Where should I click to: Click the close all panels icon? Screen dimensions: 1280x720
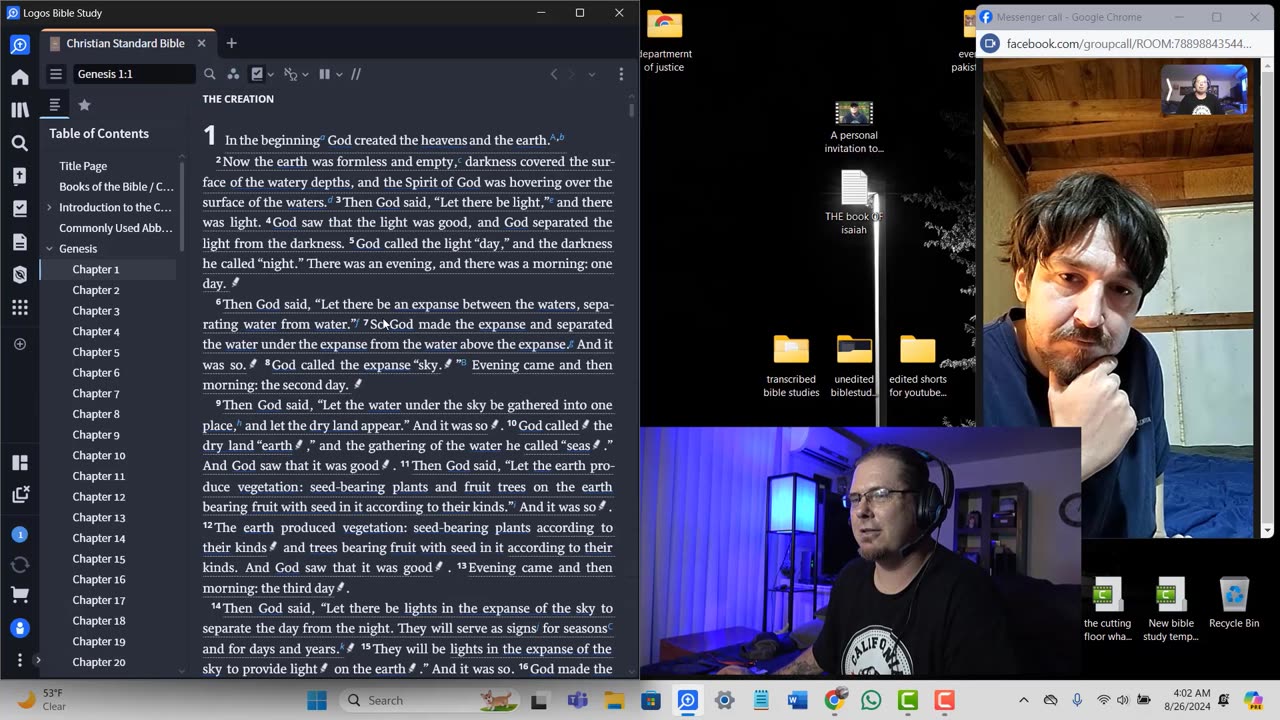(20, 494)
